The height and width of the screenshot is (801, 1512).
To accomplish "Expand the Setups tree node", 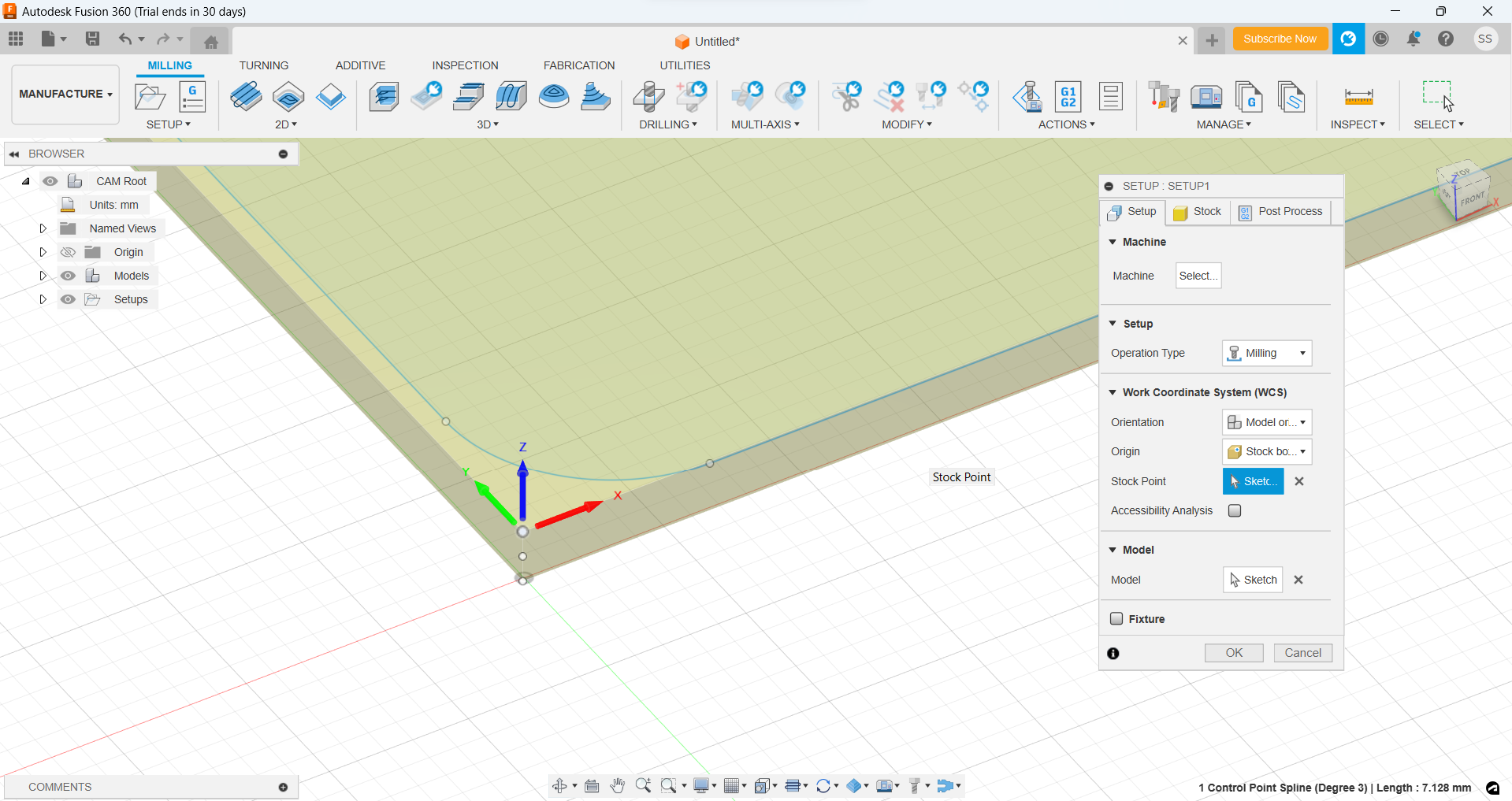I will point(43,299).
